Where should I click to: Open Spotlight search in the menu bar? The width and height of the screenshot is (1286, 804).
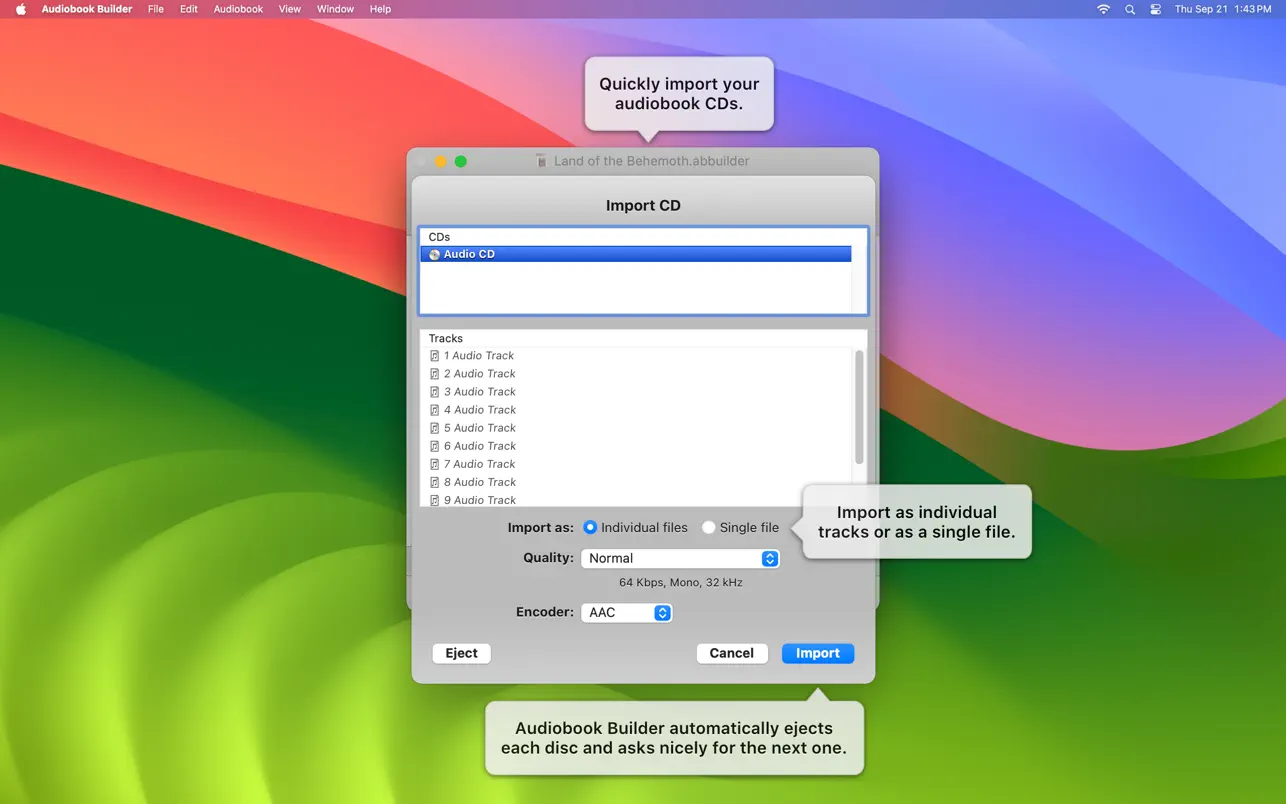1130,9
